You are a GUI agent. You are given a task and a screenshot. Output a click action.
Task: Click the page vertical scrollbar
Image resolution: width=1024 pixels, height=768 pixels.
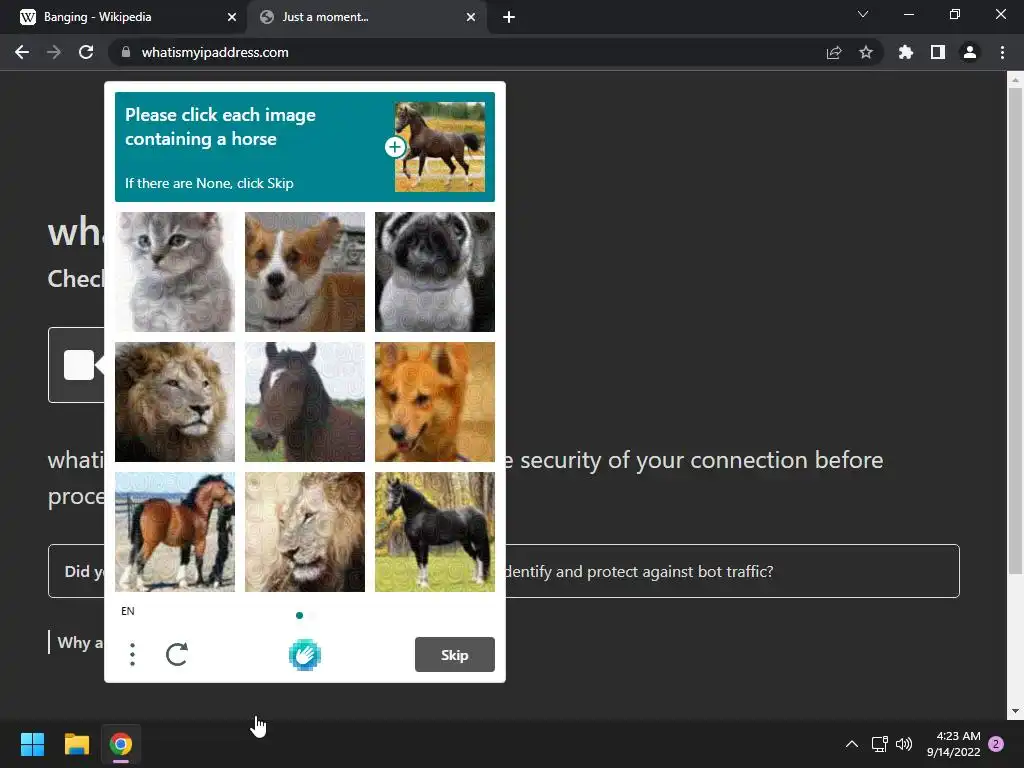pyautogui.click(x=1015, y=332)
